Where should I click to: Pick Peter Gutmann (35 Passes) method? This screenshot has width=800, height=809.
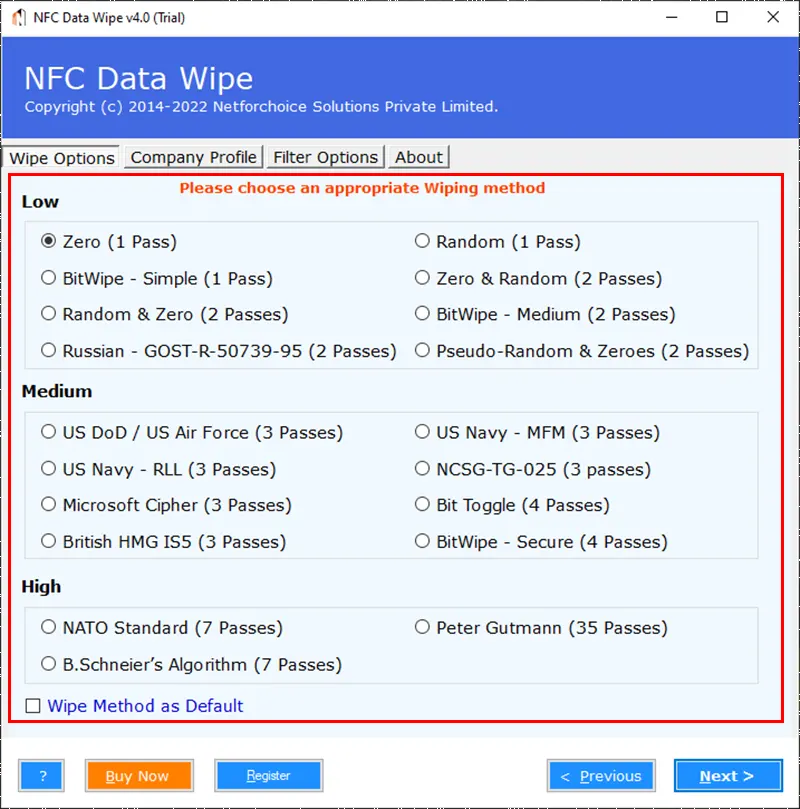422,626
